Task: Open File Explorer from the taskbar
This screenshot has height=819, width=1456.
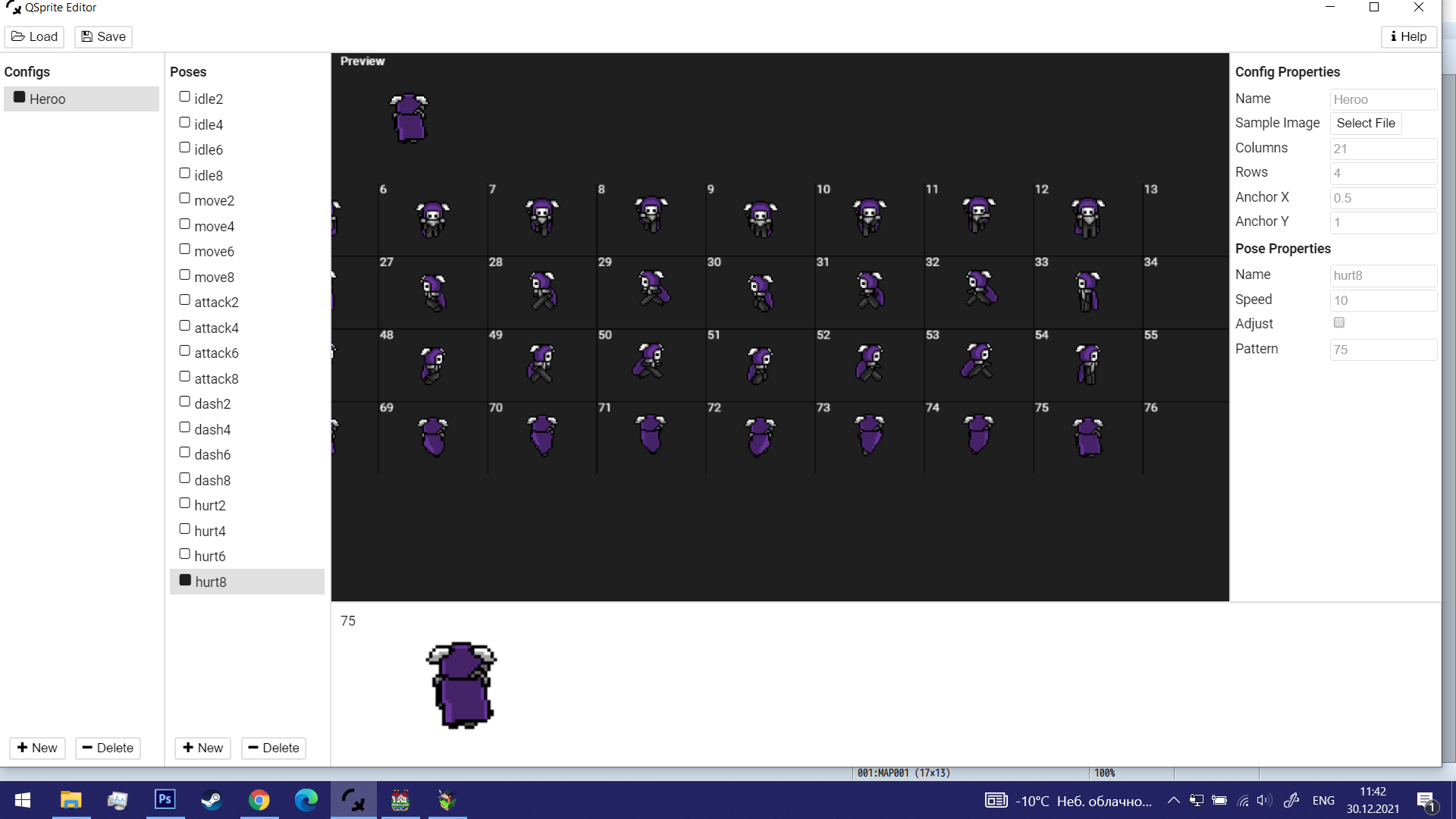Action: pos(71,800)
